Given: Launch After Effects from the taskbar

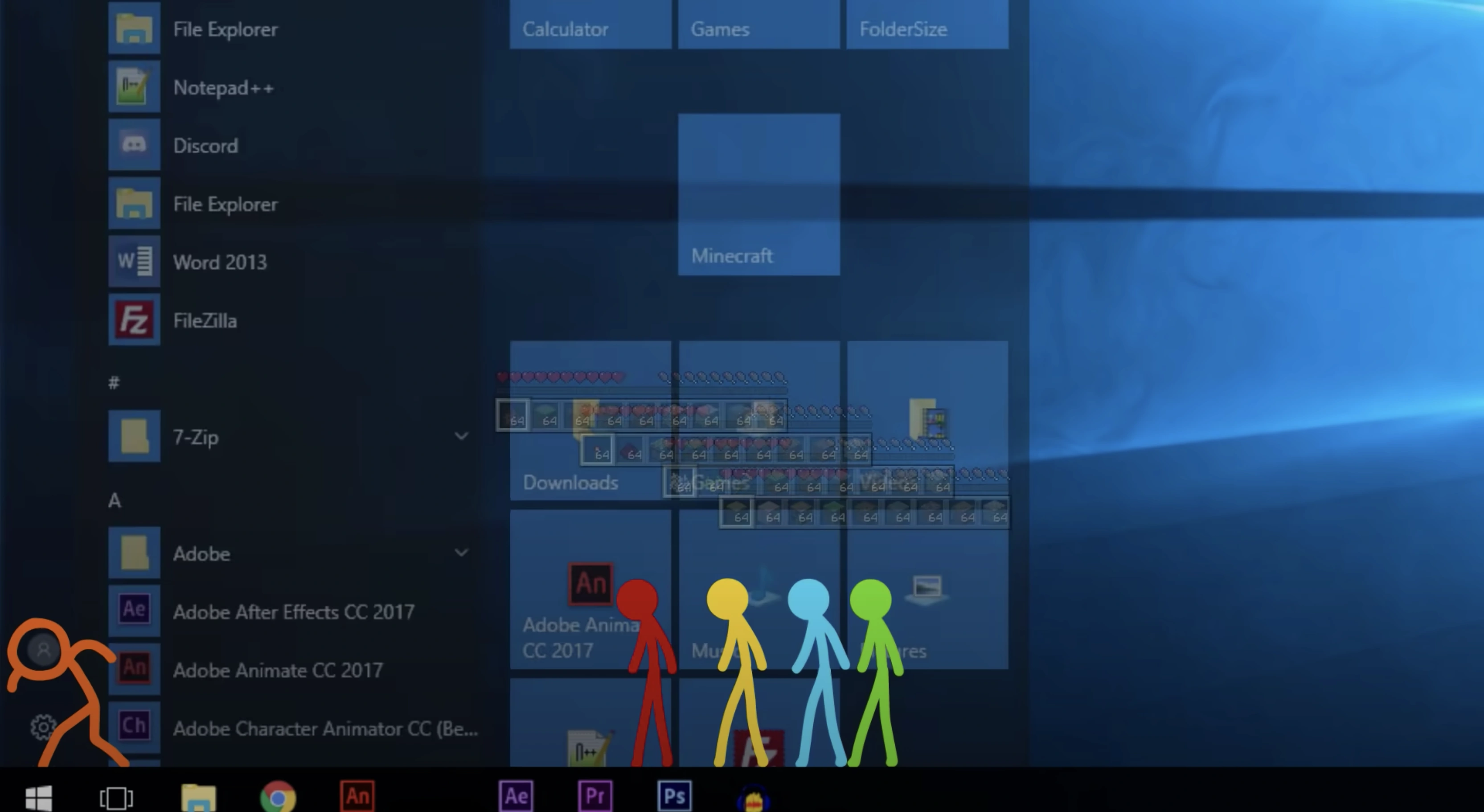Looking at the screenshot, I should [x=516, y=796].
